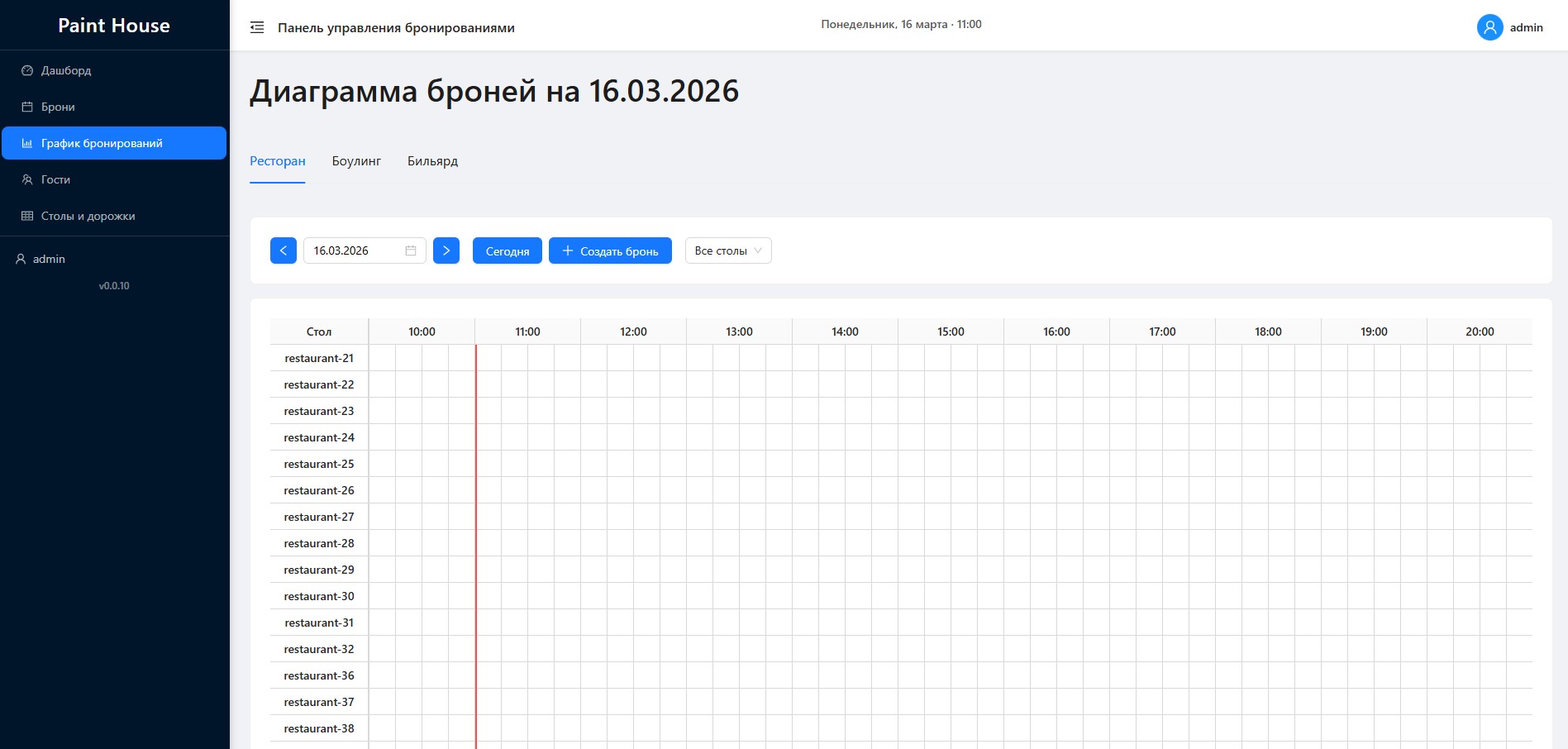The image size is (1568, 749).
Task: Go to next day with right arrow
Action: tap(446, 250)
